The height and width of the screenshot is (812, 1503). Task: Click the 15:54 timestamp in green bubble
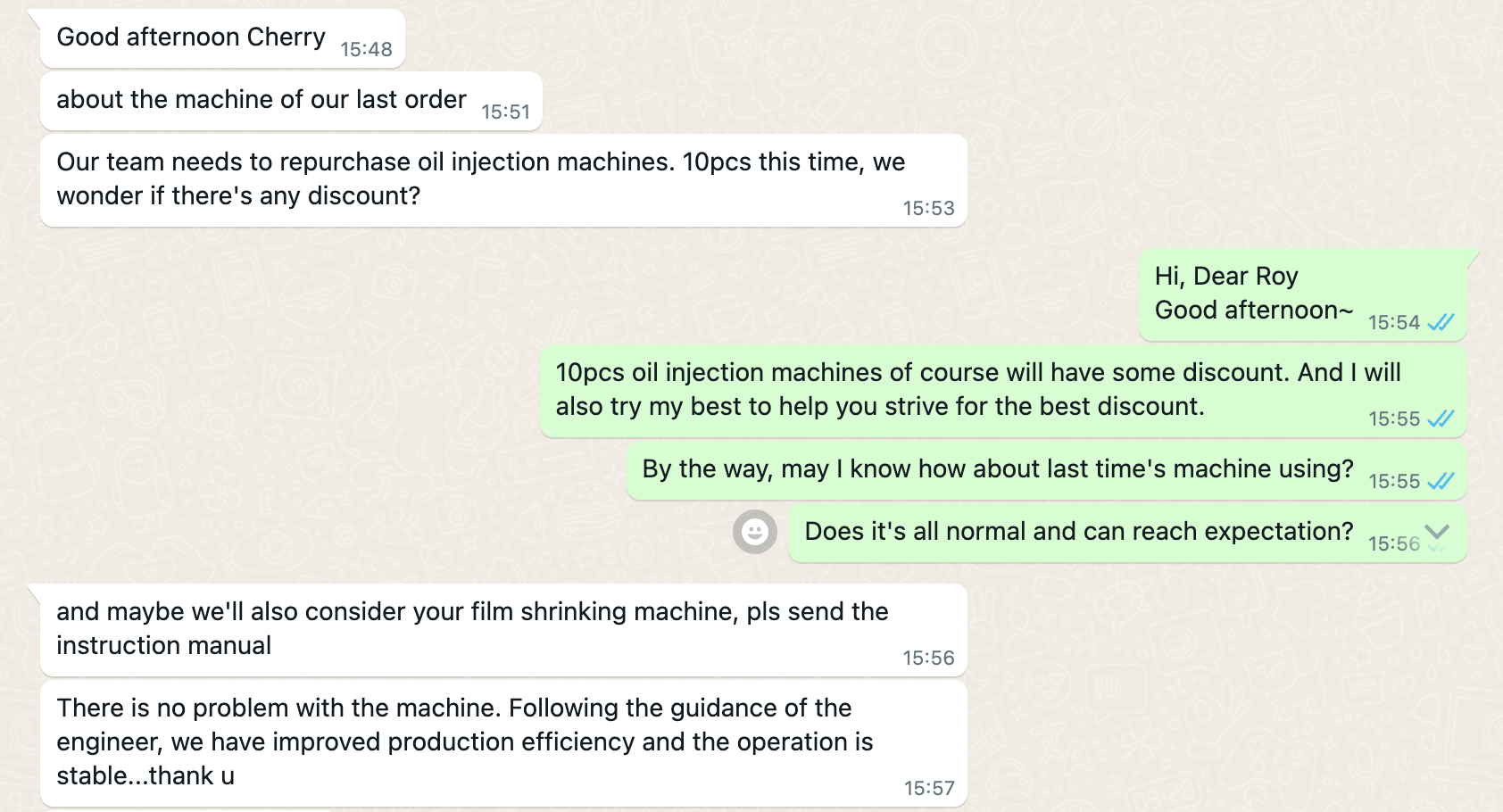click(1393, 323)
